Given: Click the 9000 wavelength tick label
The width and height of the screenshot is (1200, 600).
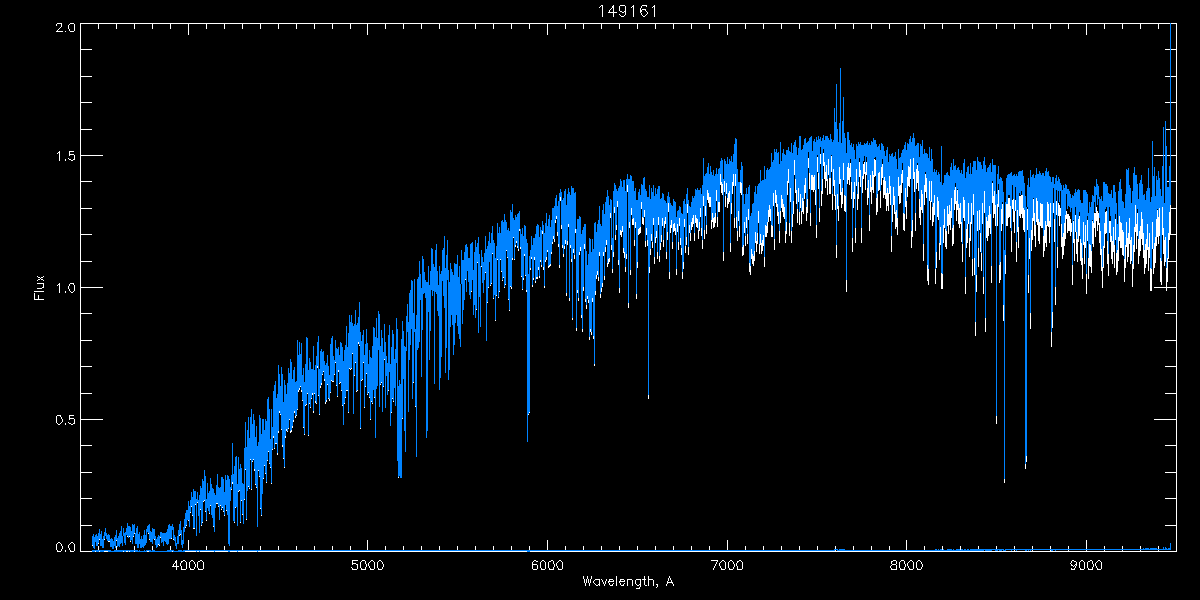Looking at the screenshot, I should click(x=1086, y=565).
